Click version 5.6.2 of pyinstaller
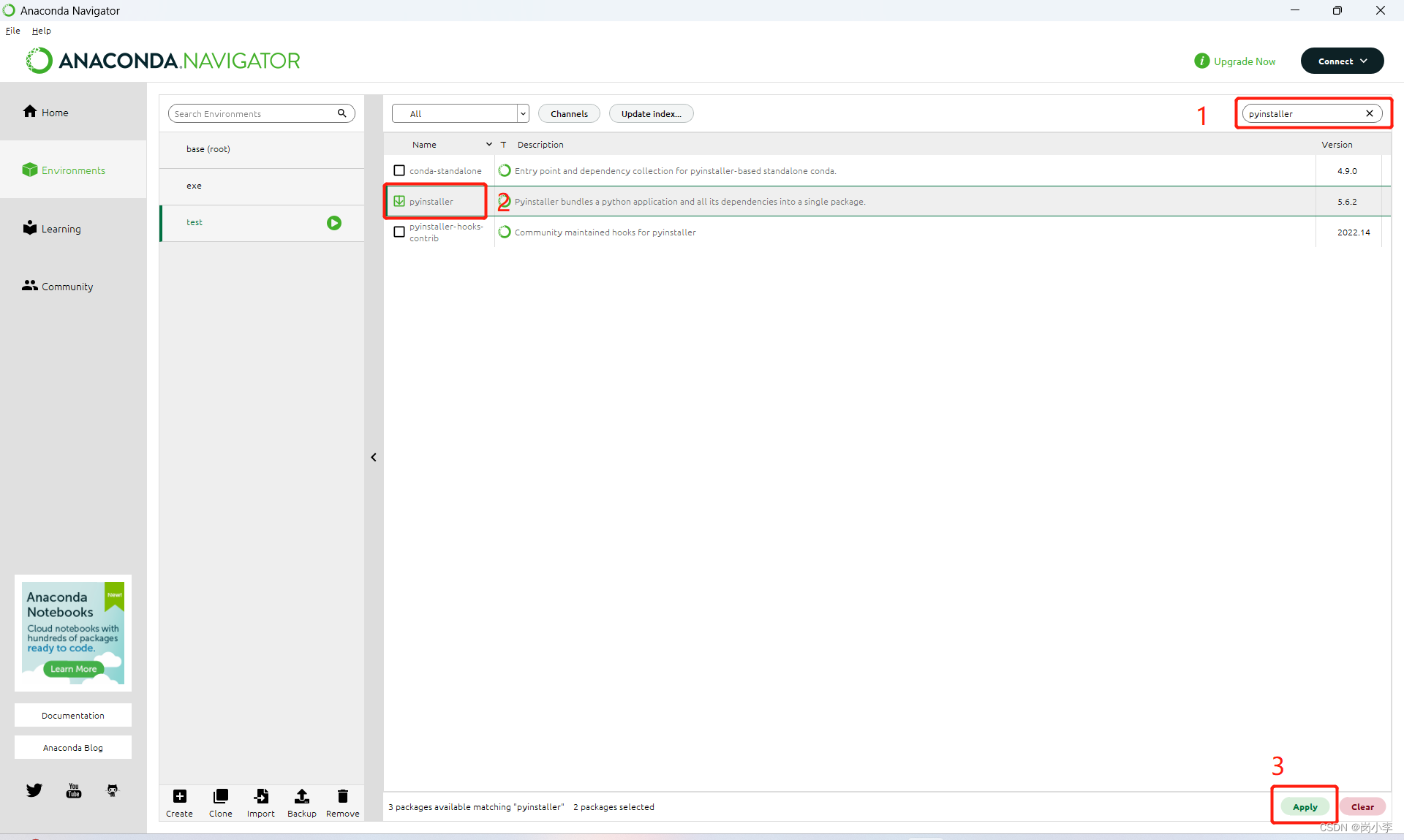The image size is (1404, 840). tap(1347, 202)
